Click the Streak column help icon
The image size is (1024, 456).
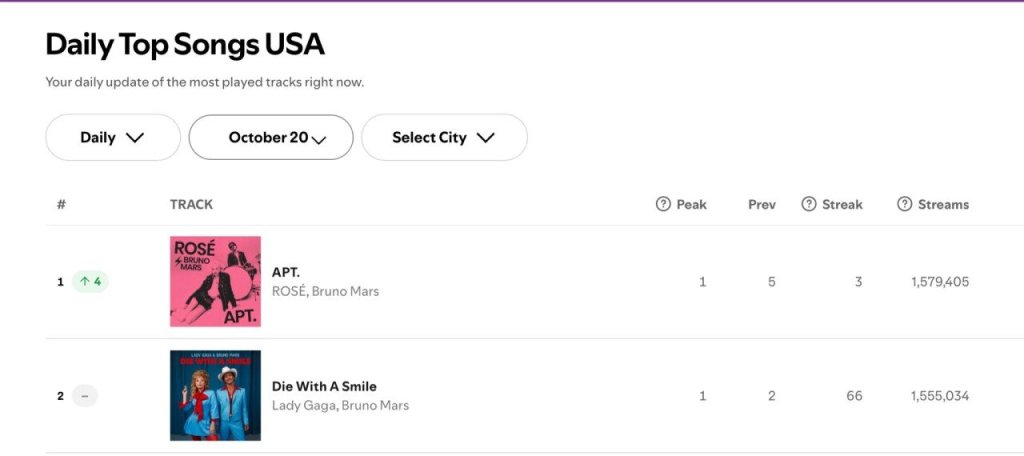tap(809, 204)
